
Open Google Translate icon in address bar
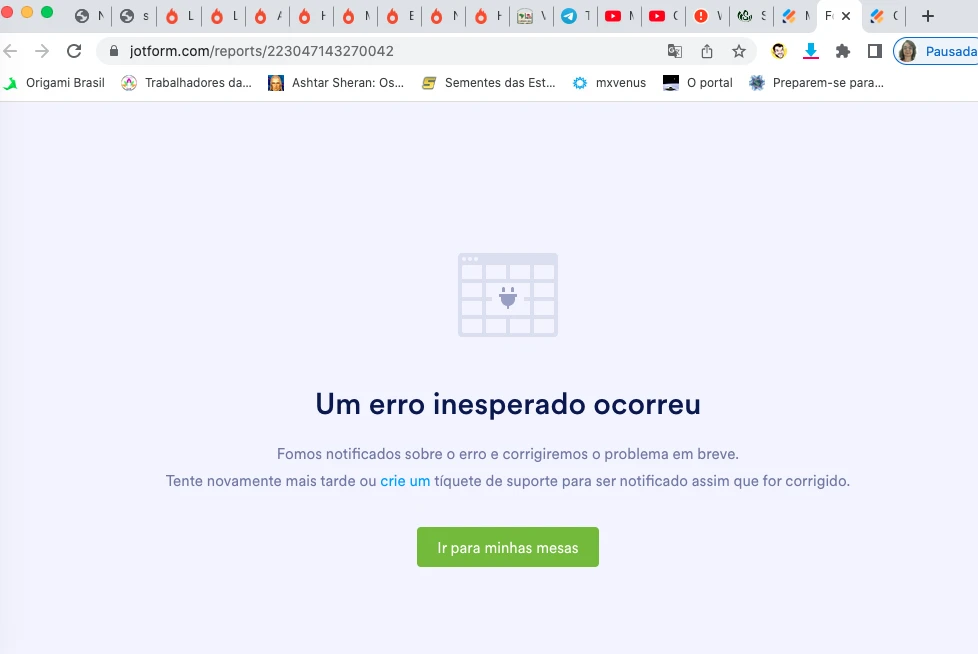click(x=675, y=50)
